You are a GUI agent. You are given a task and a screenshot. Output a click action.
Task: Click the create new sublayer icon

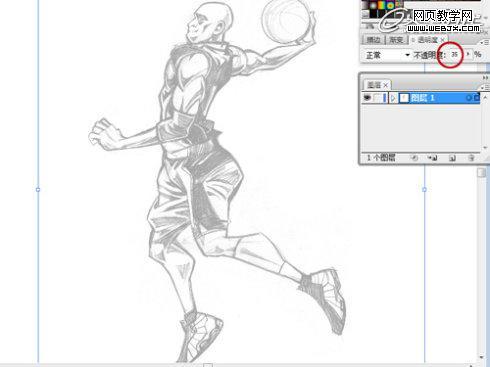[432, 158]
